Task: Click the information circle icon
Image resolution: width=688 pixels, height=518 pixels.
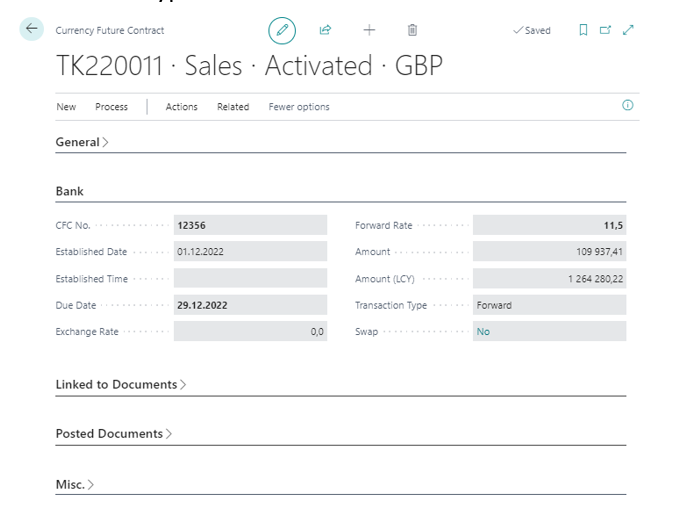Action: click(x=628, y=105)
